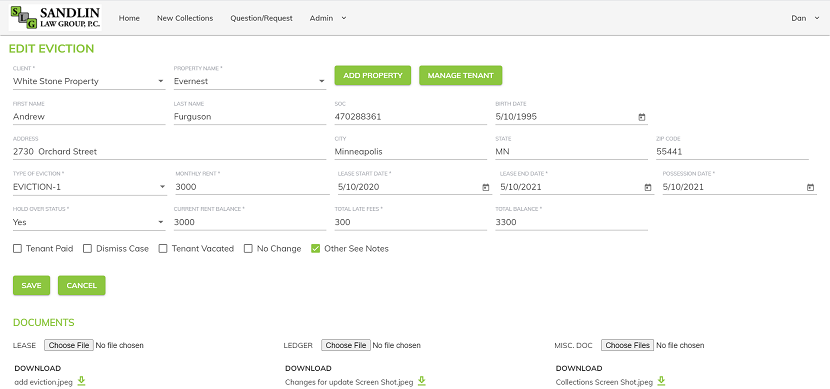Uncheck the Other See Notes checkbox
Screen dimensions: 830x389
[x=315, y=249]
